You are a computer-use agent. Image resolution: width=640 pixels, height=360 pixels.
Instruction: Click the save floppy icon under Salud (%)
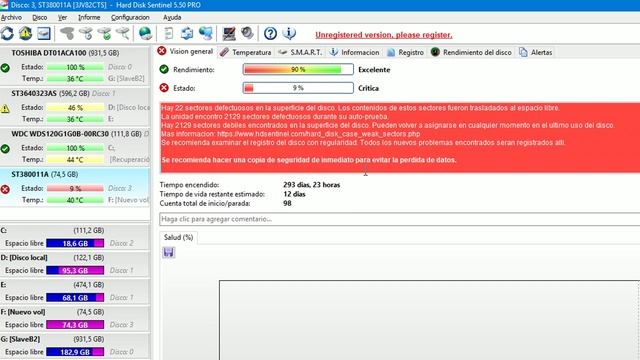point(169,253)
